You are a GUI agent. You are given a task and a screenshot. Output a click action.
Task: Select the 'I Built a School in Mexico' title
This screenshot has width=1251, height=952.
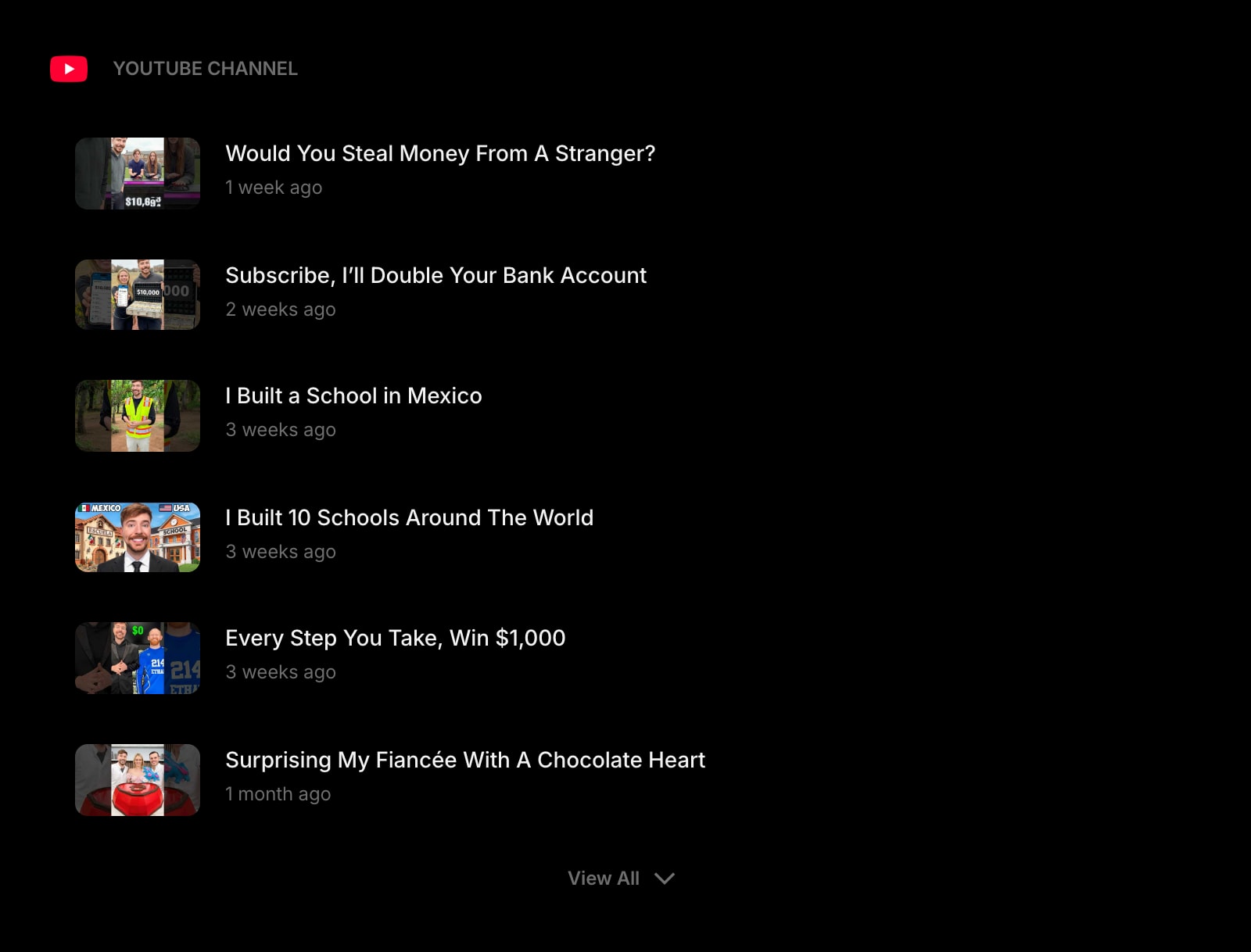tap(353, 396)
